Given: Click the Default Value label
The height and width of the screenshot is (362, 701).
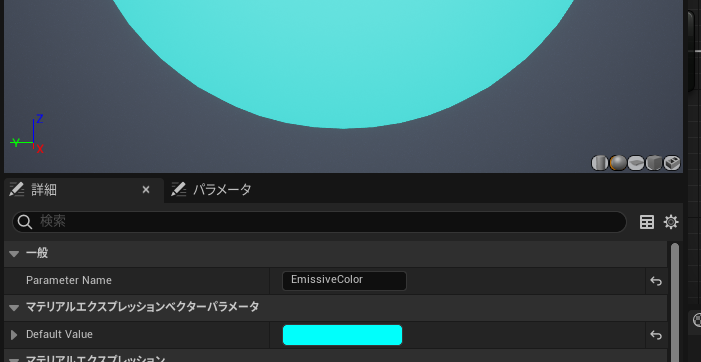Looking at the screenshot, I should pos(59,334).
